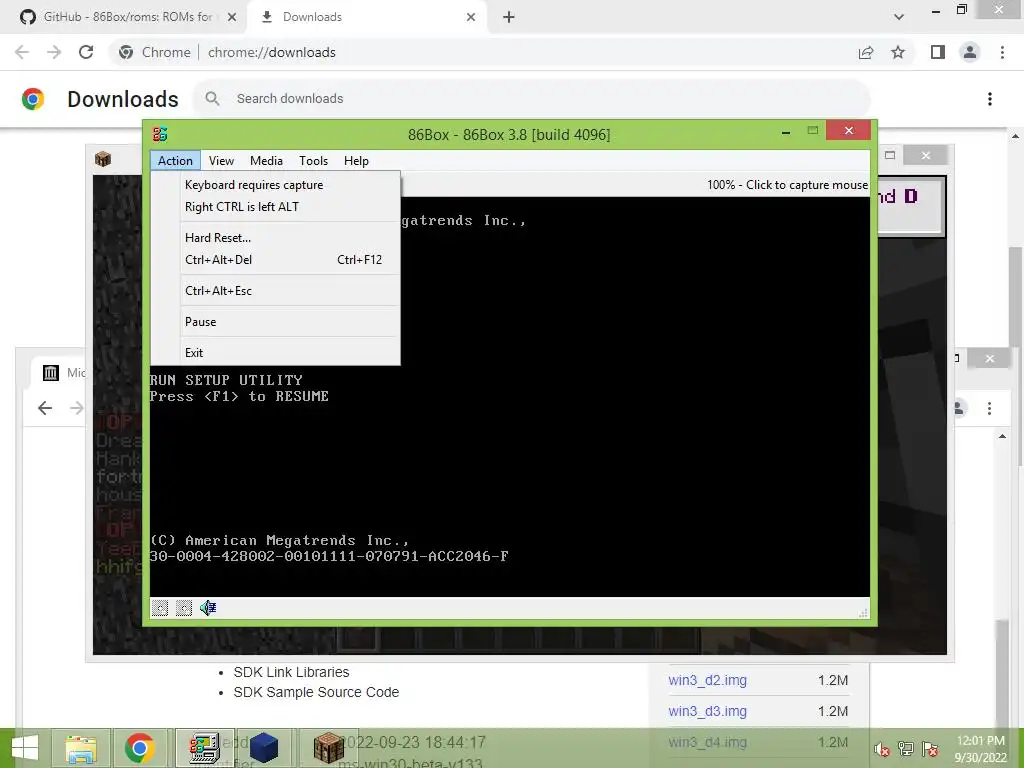This screenshot has height=768, width=1024.
Task: Open the View menu
Action: pyautogui.click(x=221, y=161)
